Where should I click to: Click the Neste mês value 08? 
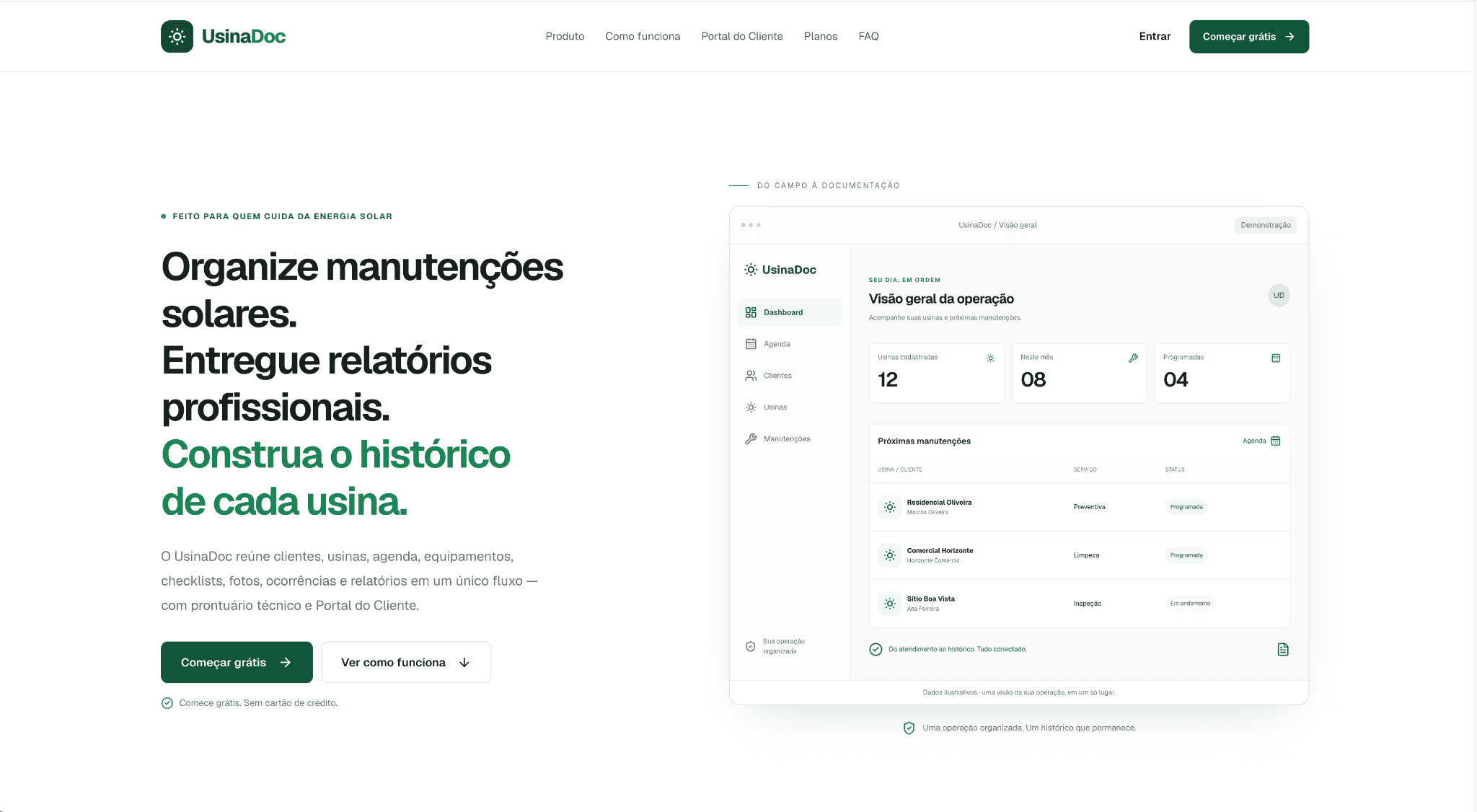[x=1033, y=380]
